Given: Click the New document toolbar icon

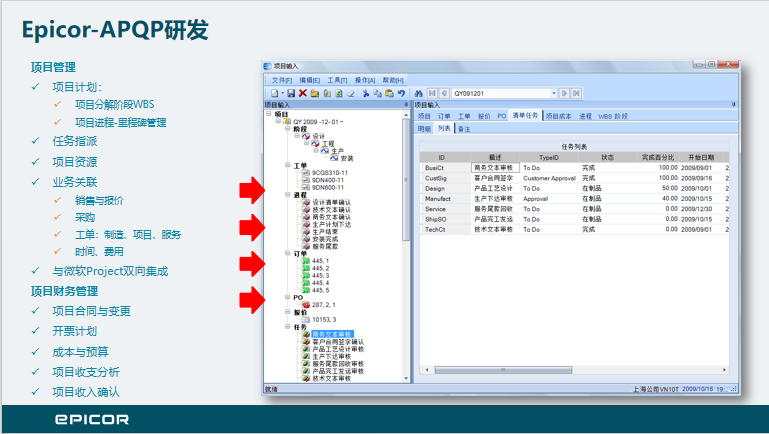Looking at the screenshot, I should [274, 93].
